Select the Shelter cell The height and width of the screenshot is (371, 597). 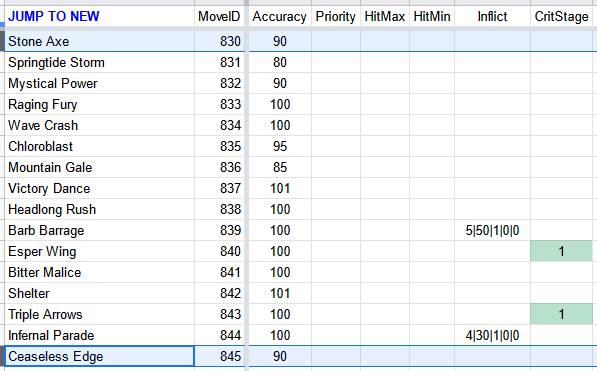tap(99, 293)
